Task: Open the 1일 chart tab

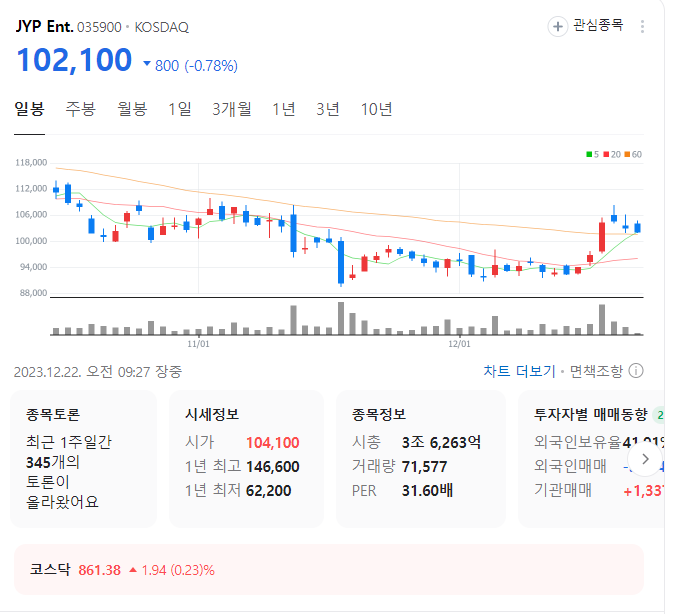Action: (180, 109)
